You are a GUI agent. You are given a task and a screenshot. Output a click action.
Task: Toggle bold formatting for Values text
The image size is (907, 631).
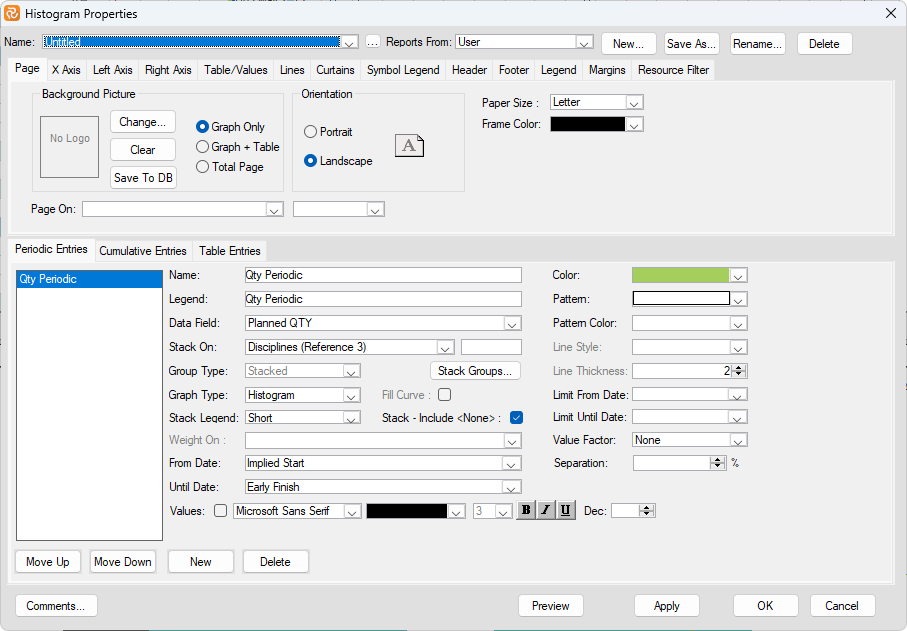click(x=525, y=510)
